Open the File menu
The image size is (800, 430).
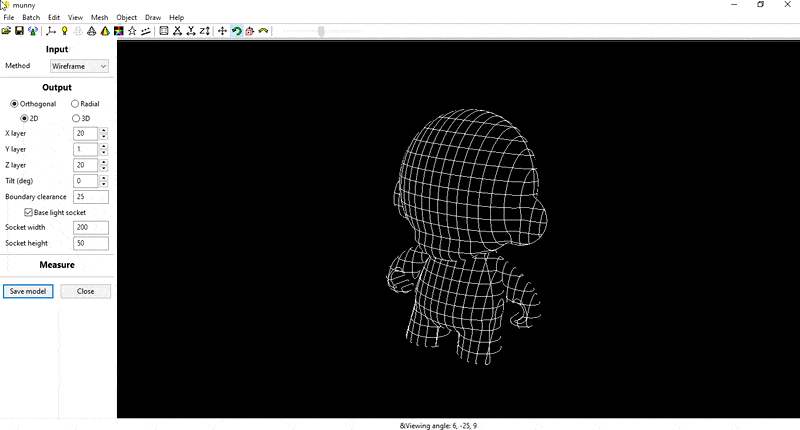coord(9,17)
